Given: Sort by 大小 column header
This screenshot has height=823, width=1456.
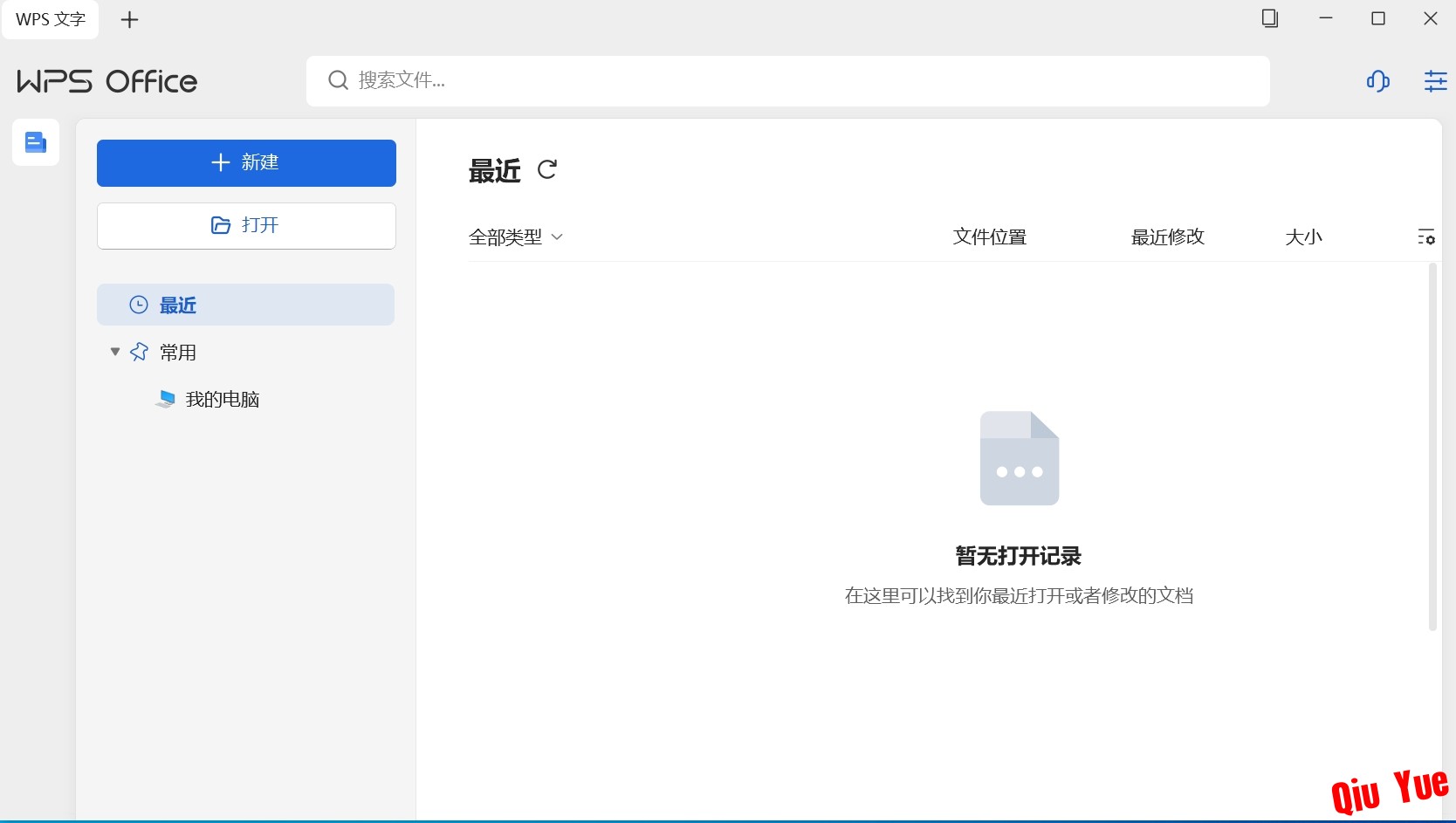Looking at the screenshot, I should click(x=1303, y=237).
